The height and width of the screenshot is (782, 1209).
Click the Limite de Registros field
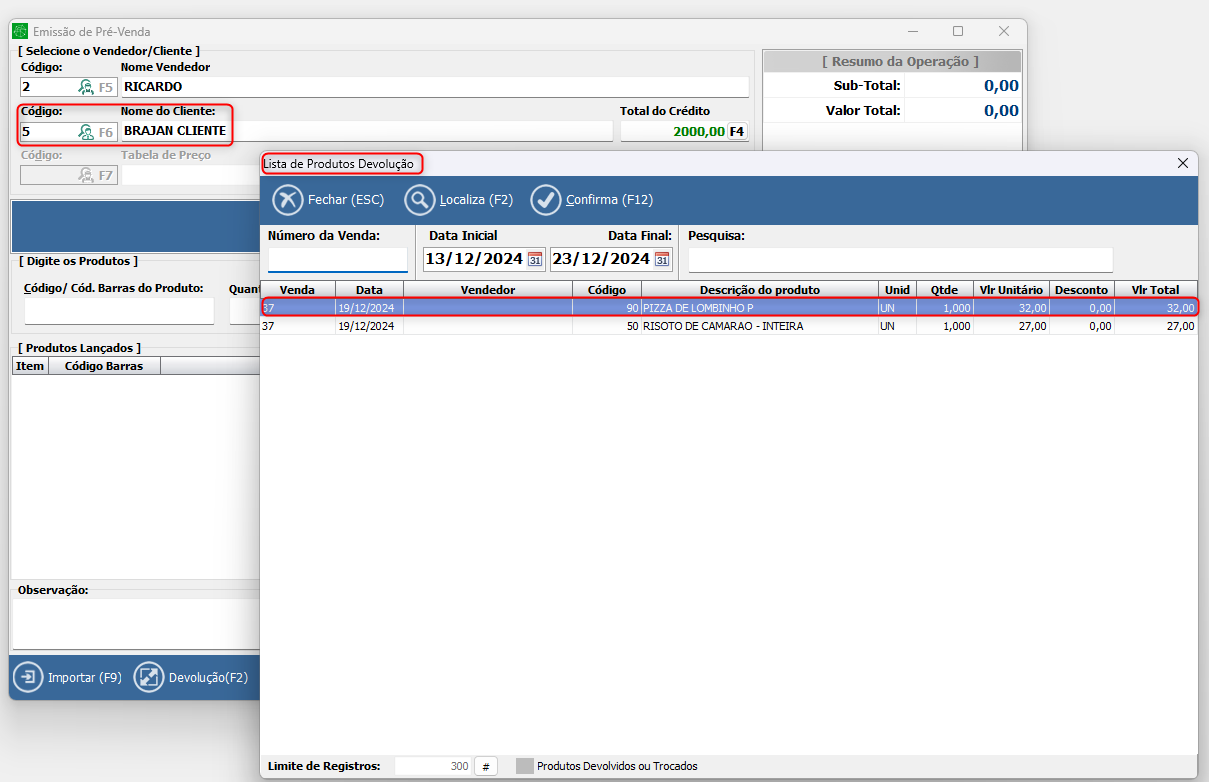coord(433,766)
